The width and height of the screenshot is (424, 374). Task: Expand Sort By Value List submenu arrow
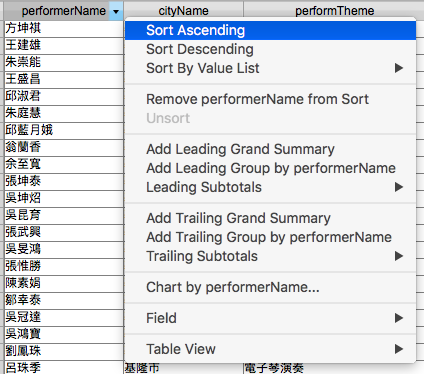(399, 68)
